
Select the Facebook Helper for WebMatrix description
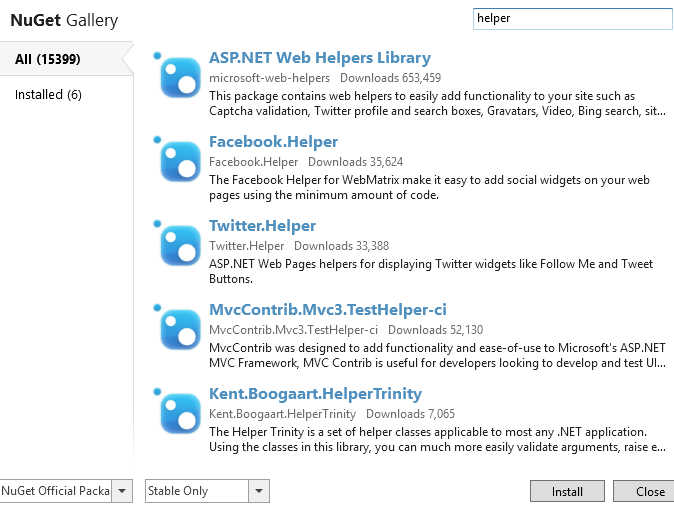[429, 187]
